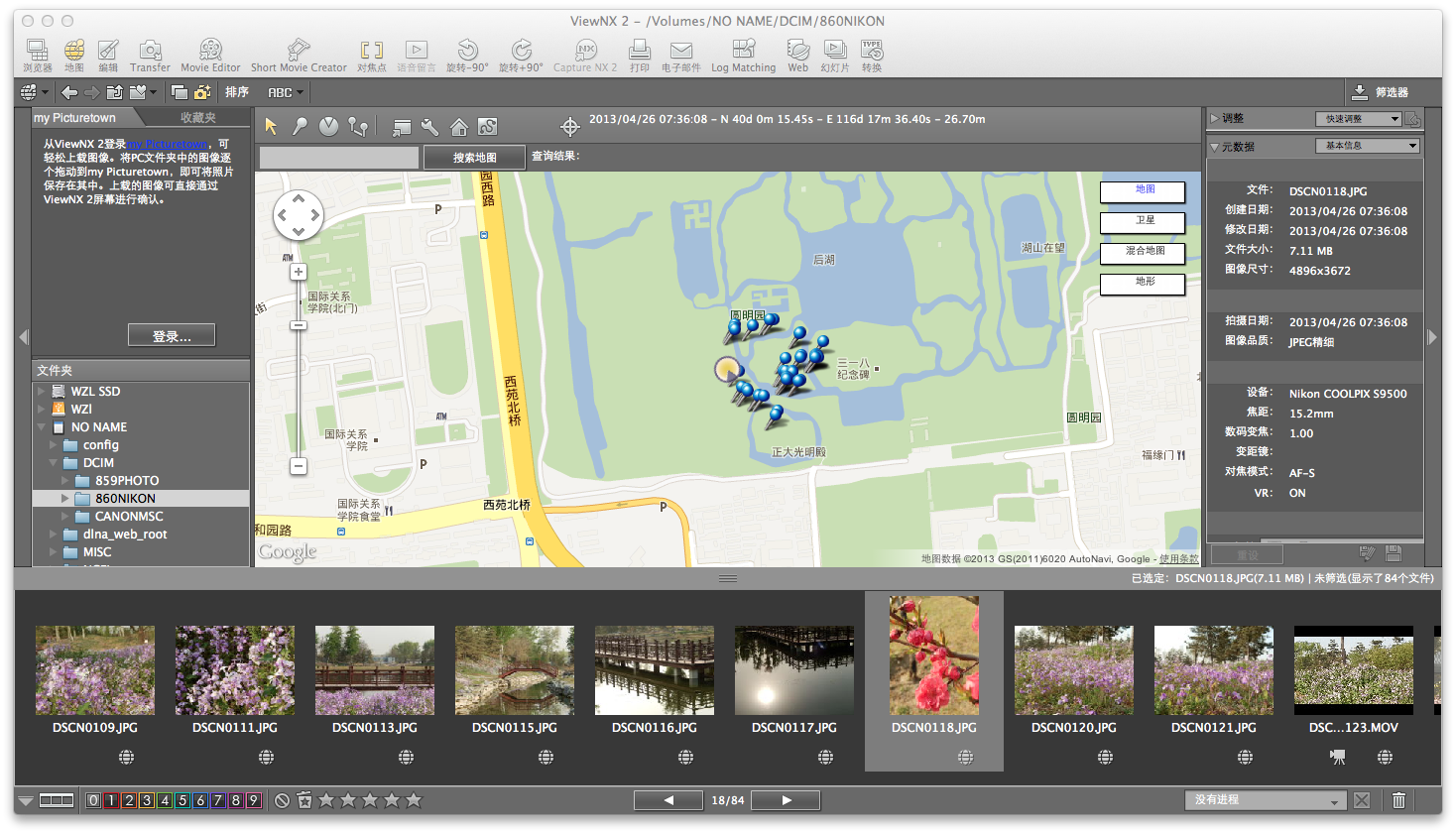Open Short Movie Creator
This screenshot has height=834, width=1456.
pyautogui.click(x=299, y=56)
